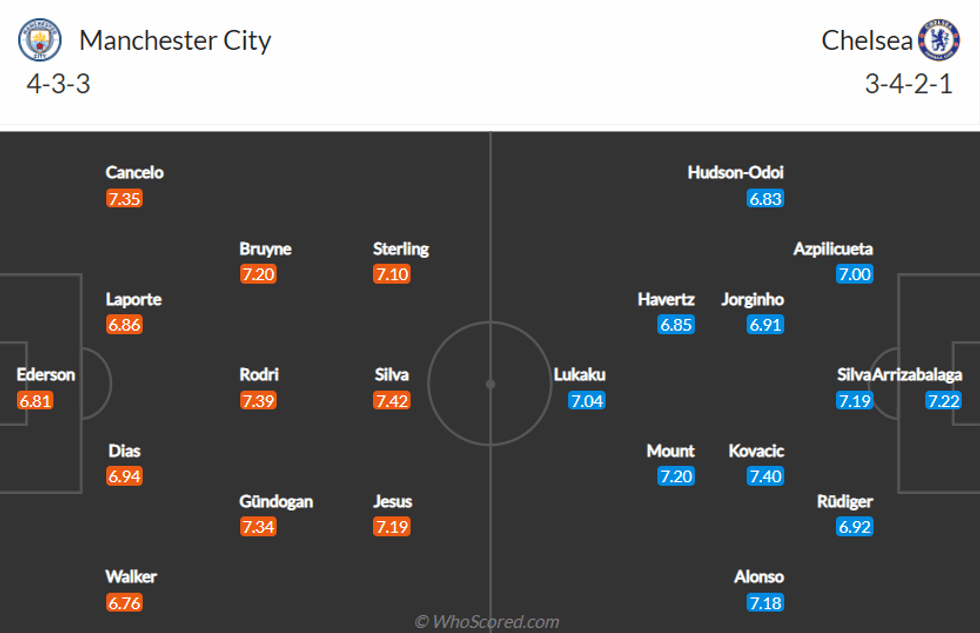Click Arrizabalaga's 7.22 rating badge
The width and height of the screenshot is (980, 633).
click(x=944, y=401)
